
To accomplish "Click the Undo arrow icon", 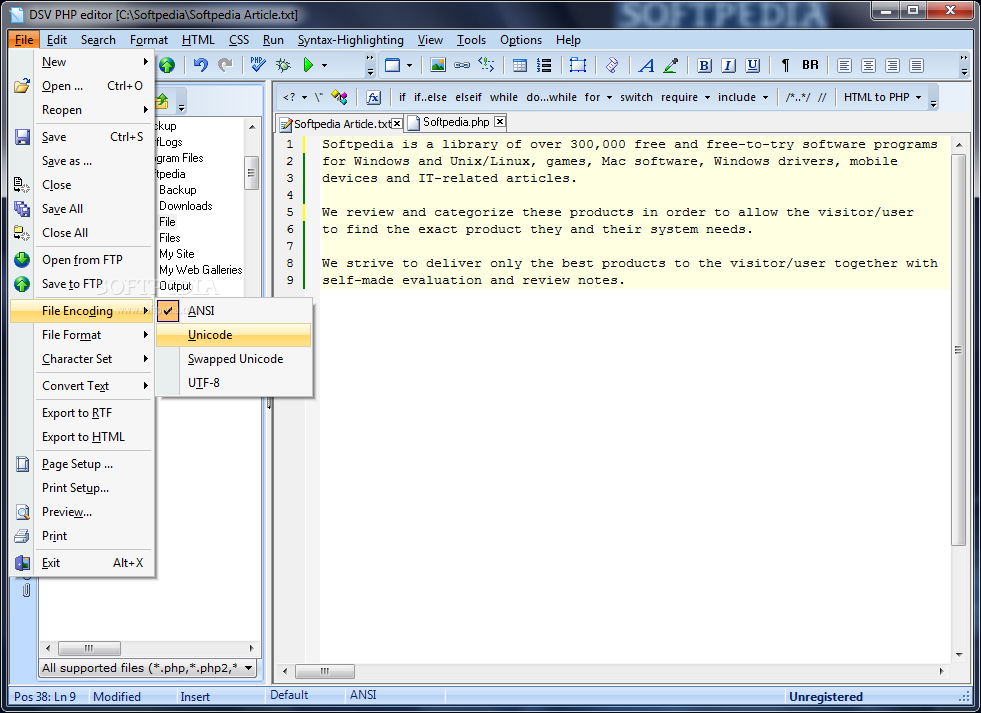I will click(200, 65).
